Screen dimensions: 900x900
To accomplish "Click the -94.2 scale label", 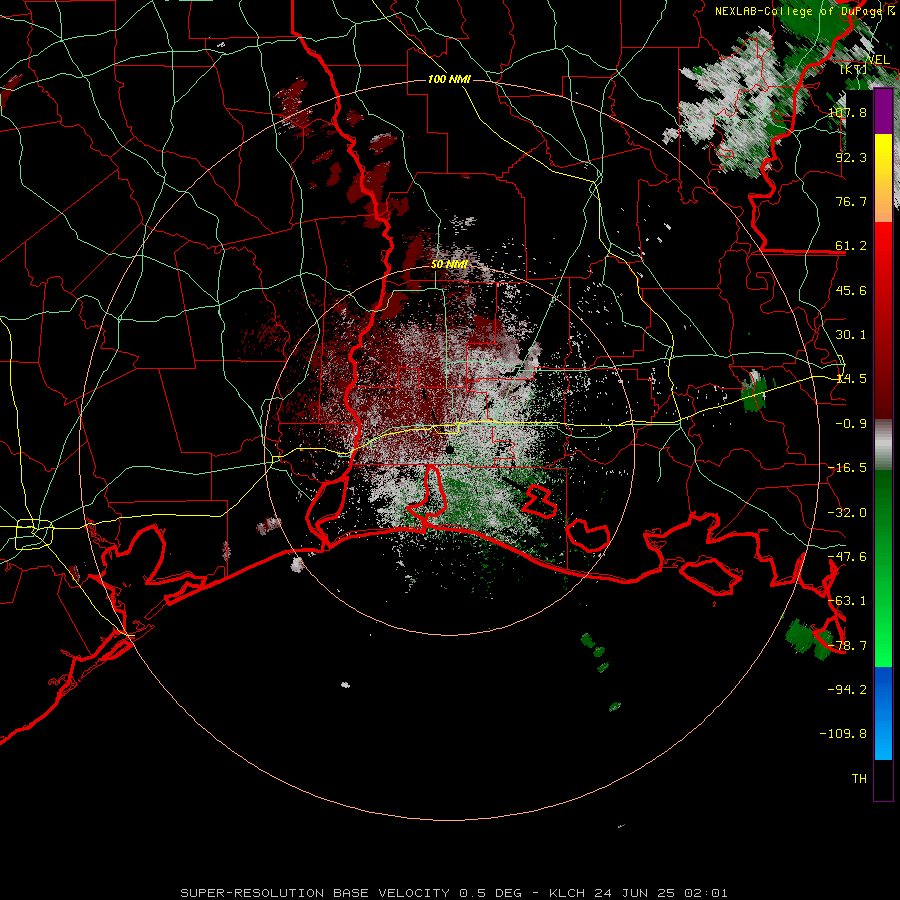I will 847,689.
